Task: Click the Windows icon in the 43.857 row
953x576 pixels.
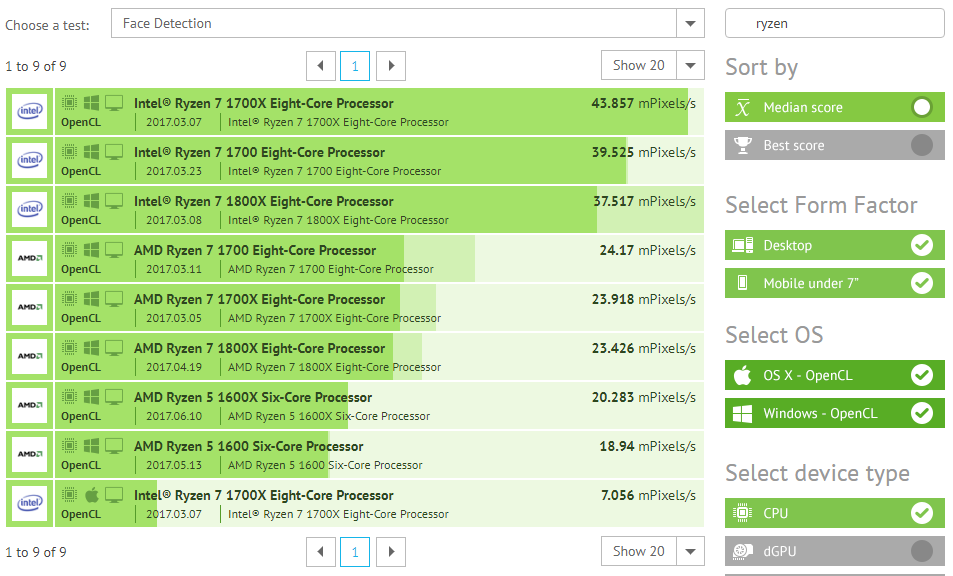Action: (x=92, y=103)
